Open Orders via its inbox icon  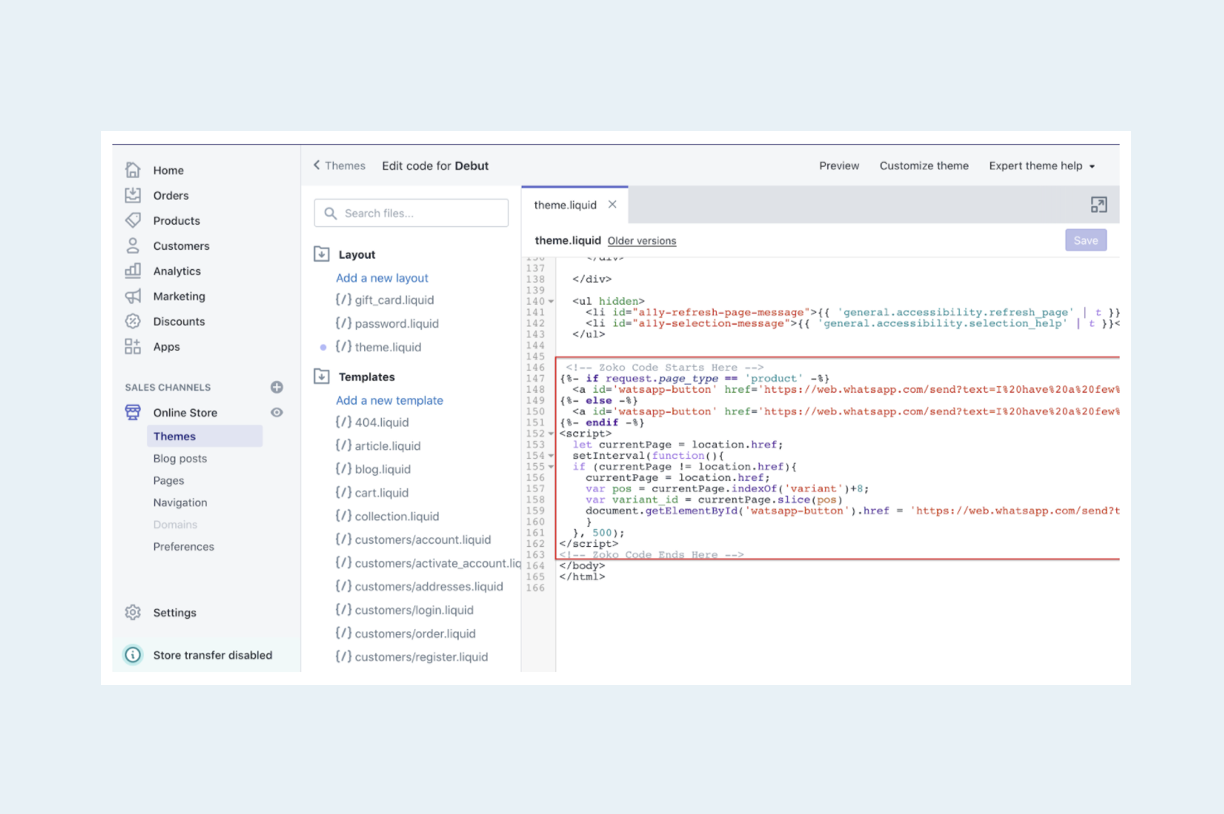133,195
